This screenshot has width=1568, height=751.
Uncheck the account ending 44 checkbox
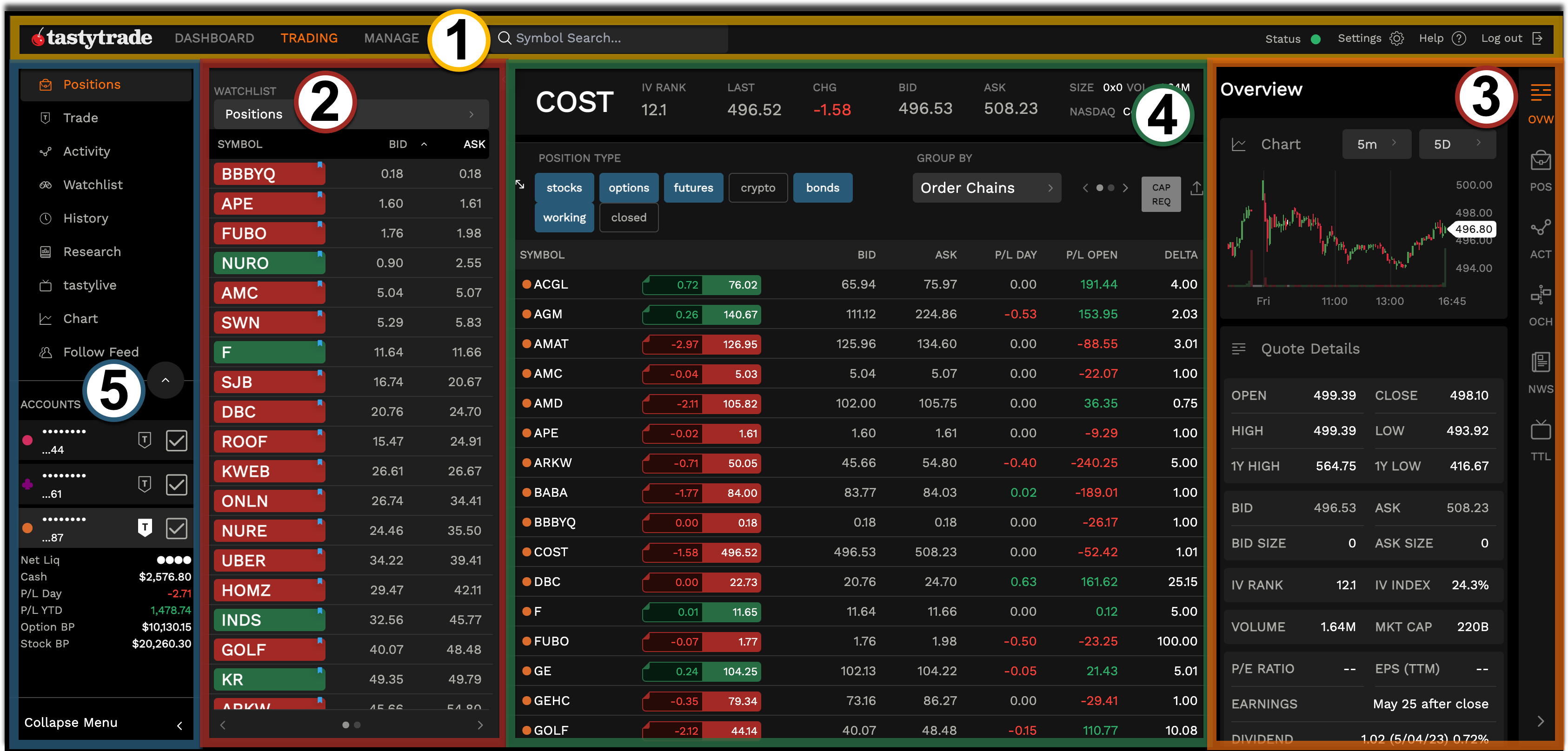tap(176, 440)
